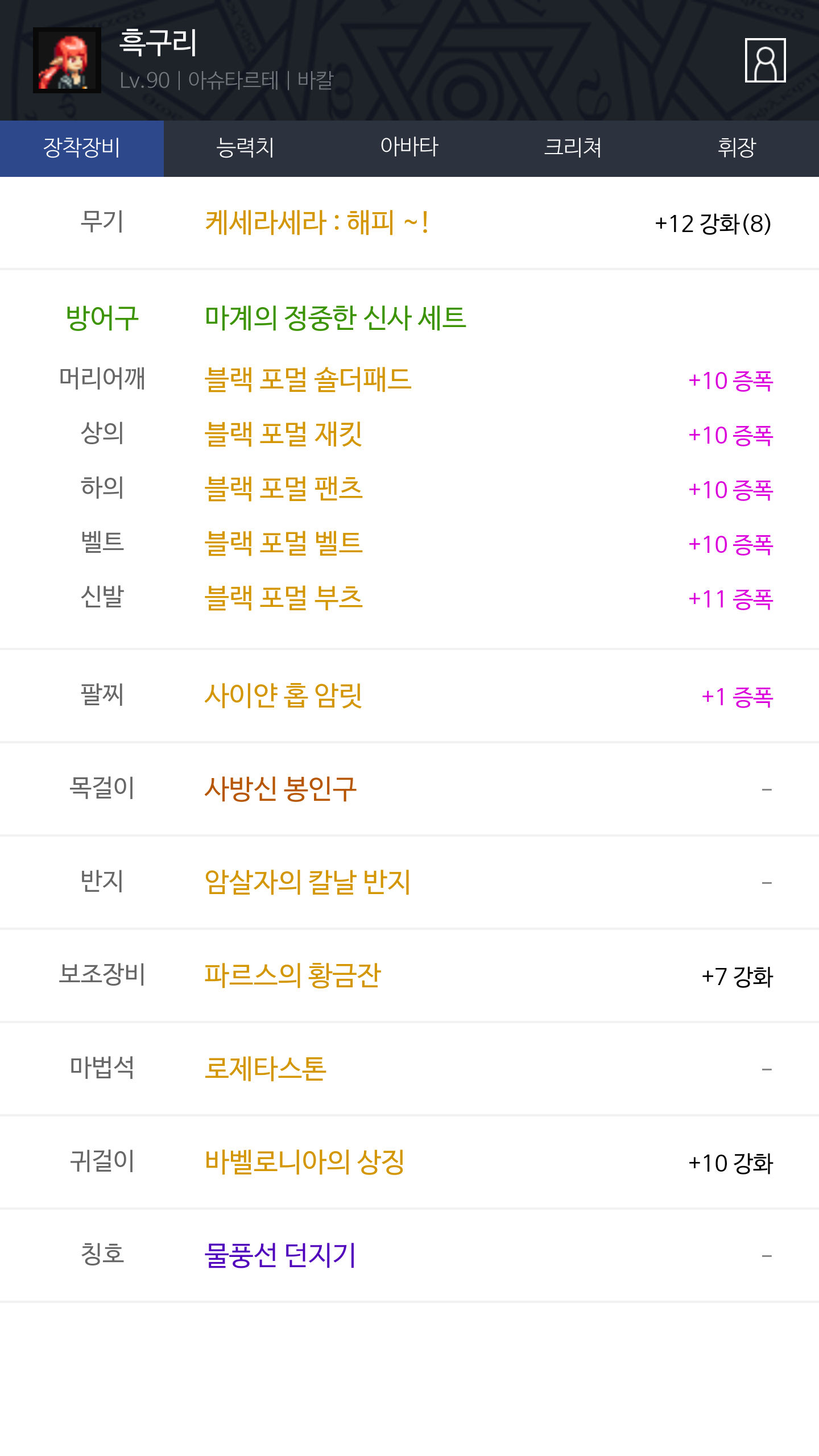Open weapon 케세라세라 : 해피 ~!
Viewport: 819px width, 1456px height.
click(316, 222)
